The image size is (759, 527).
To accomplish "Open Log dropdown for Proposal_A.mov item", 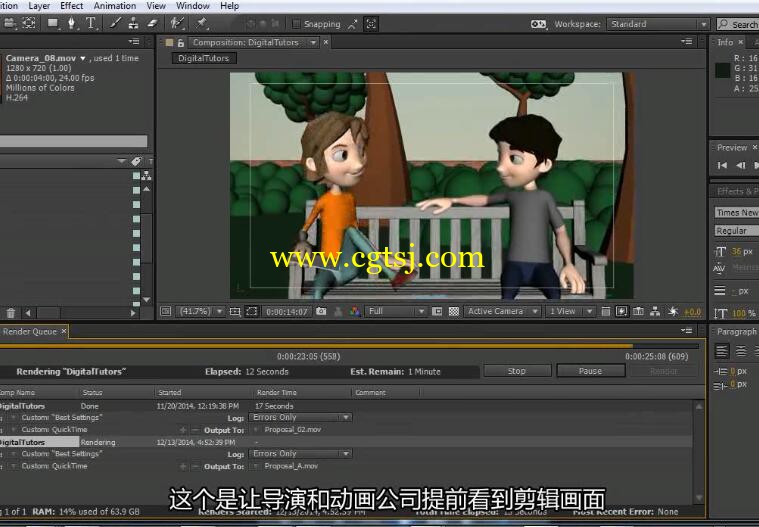I will pyautogui.click(x=300, y=453).
